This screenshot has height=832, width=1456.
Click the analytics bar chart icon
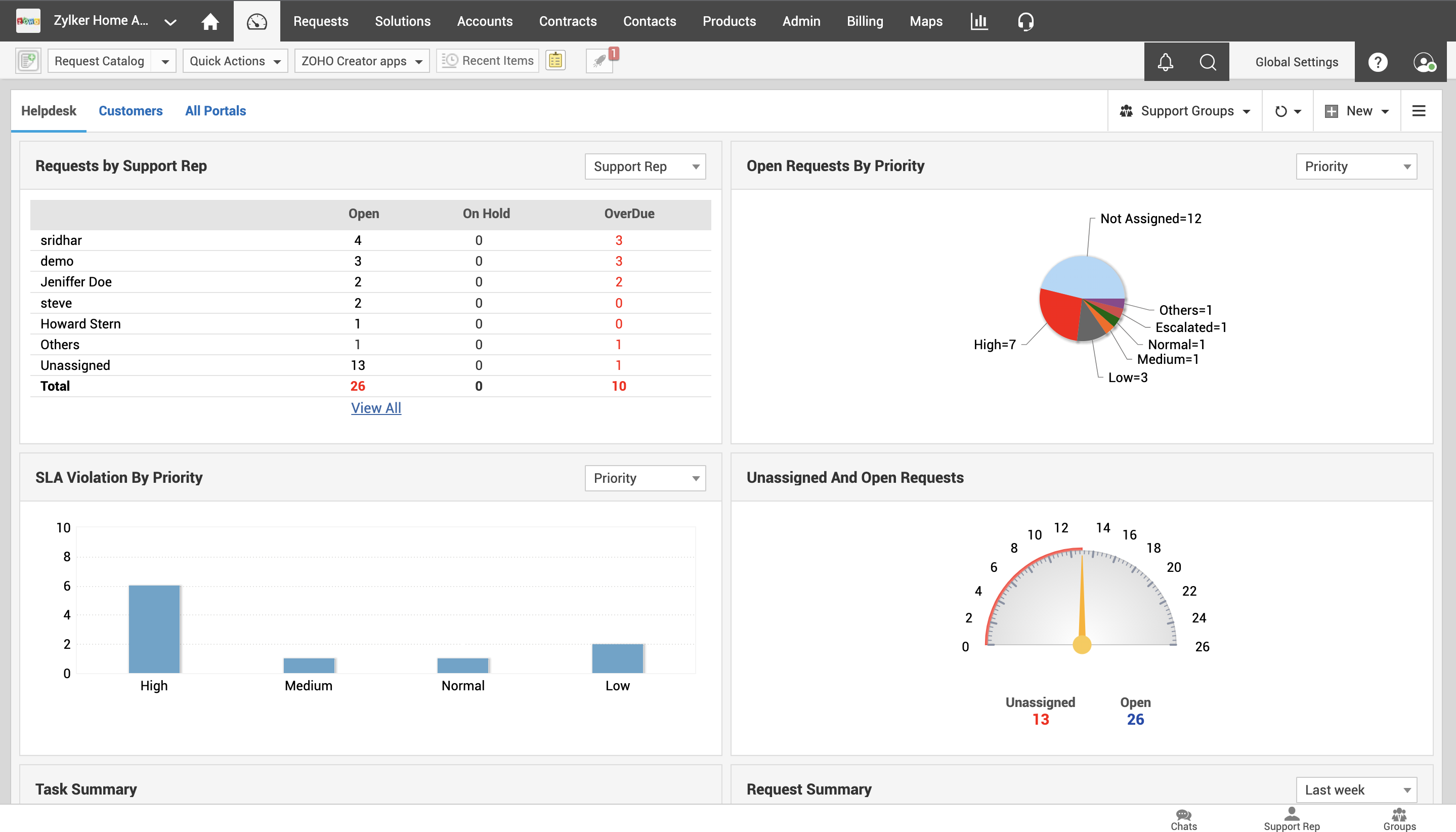[x=979, y=21]
